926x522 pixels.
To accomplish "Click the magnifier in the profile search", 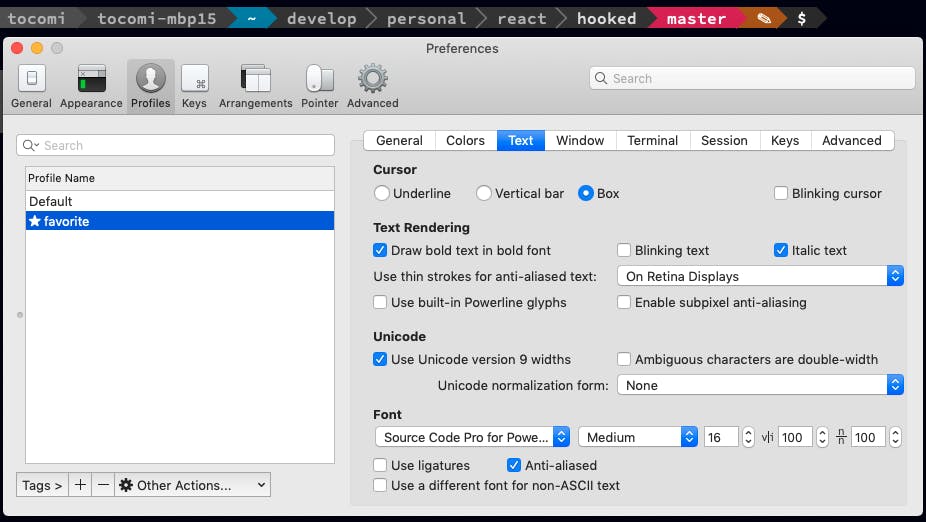I will (x=30, y=145).
